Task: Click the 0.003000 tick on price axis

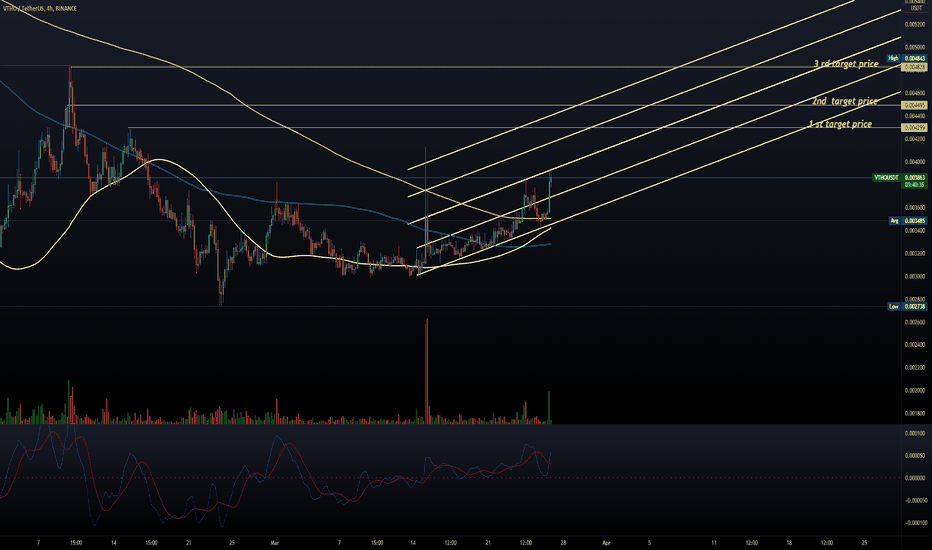Action: tap(915, 276)
